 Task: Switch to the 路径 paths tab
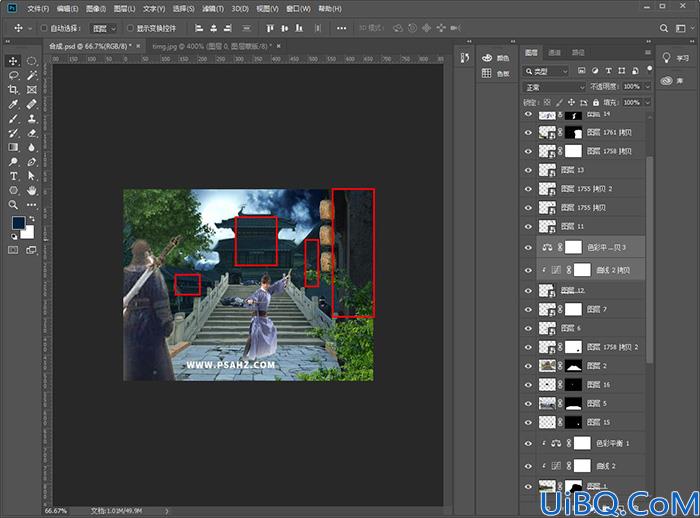pyautogui.click(x=578, y=53)
